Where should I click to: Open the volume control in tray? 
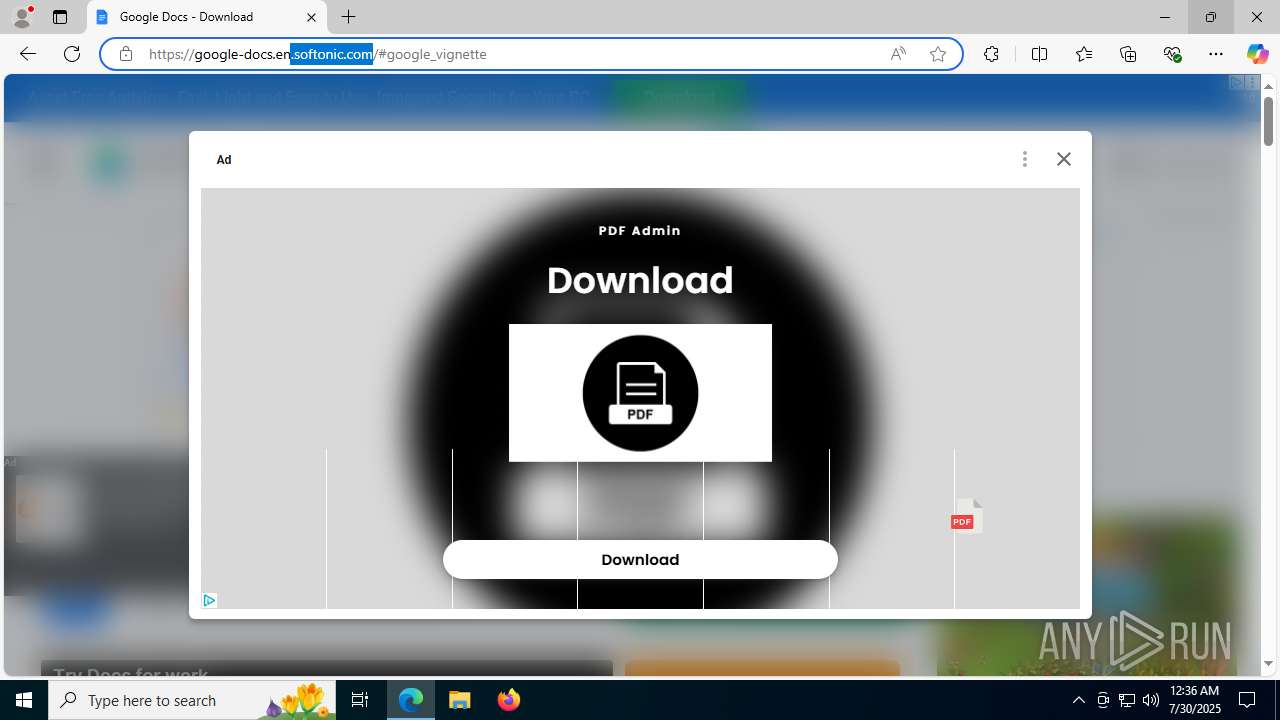click(1150, 700)
